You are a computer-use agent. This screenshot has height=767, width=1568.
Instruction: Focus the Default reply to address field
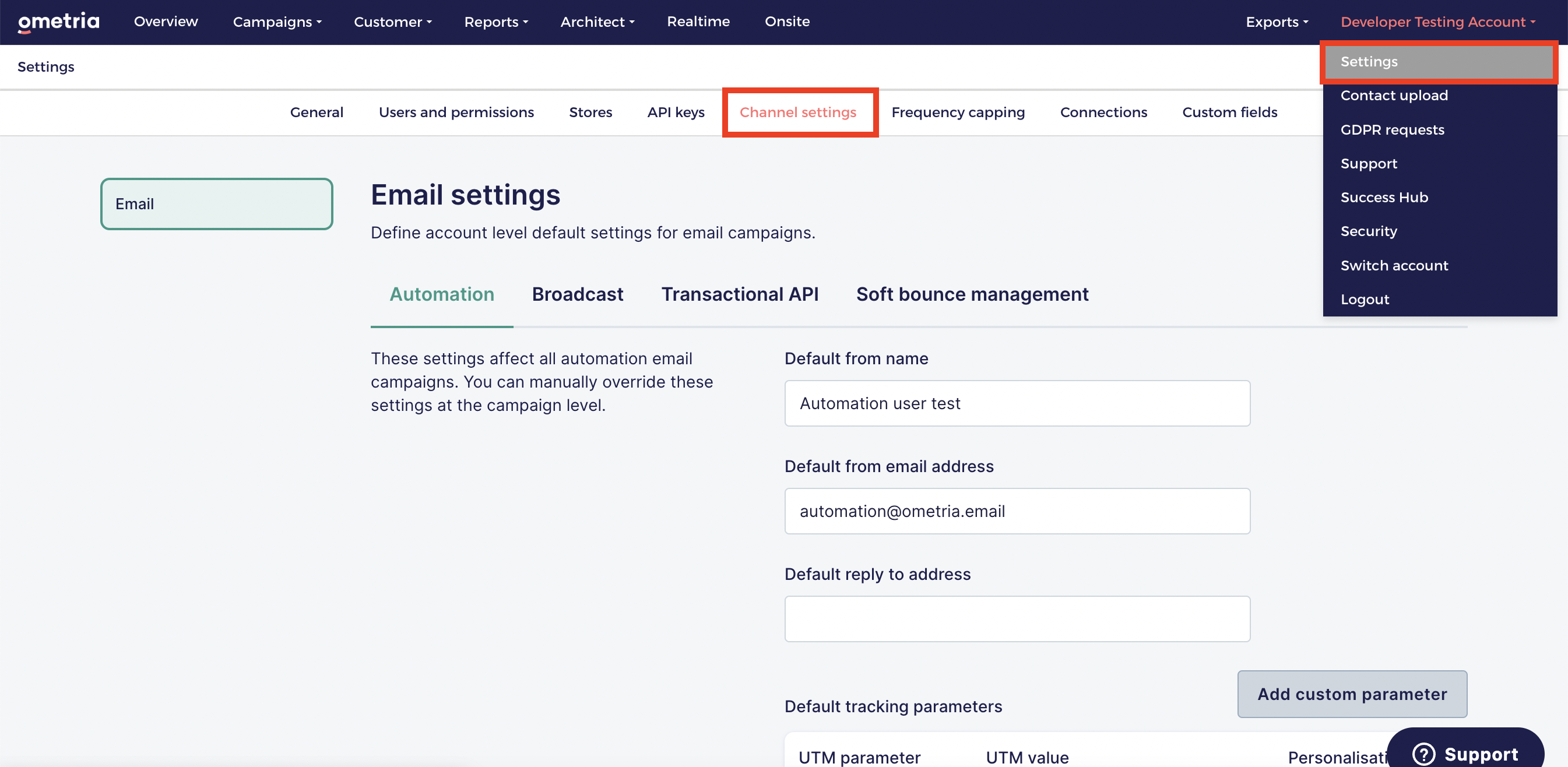(1017, 619)
